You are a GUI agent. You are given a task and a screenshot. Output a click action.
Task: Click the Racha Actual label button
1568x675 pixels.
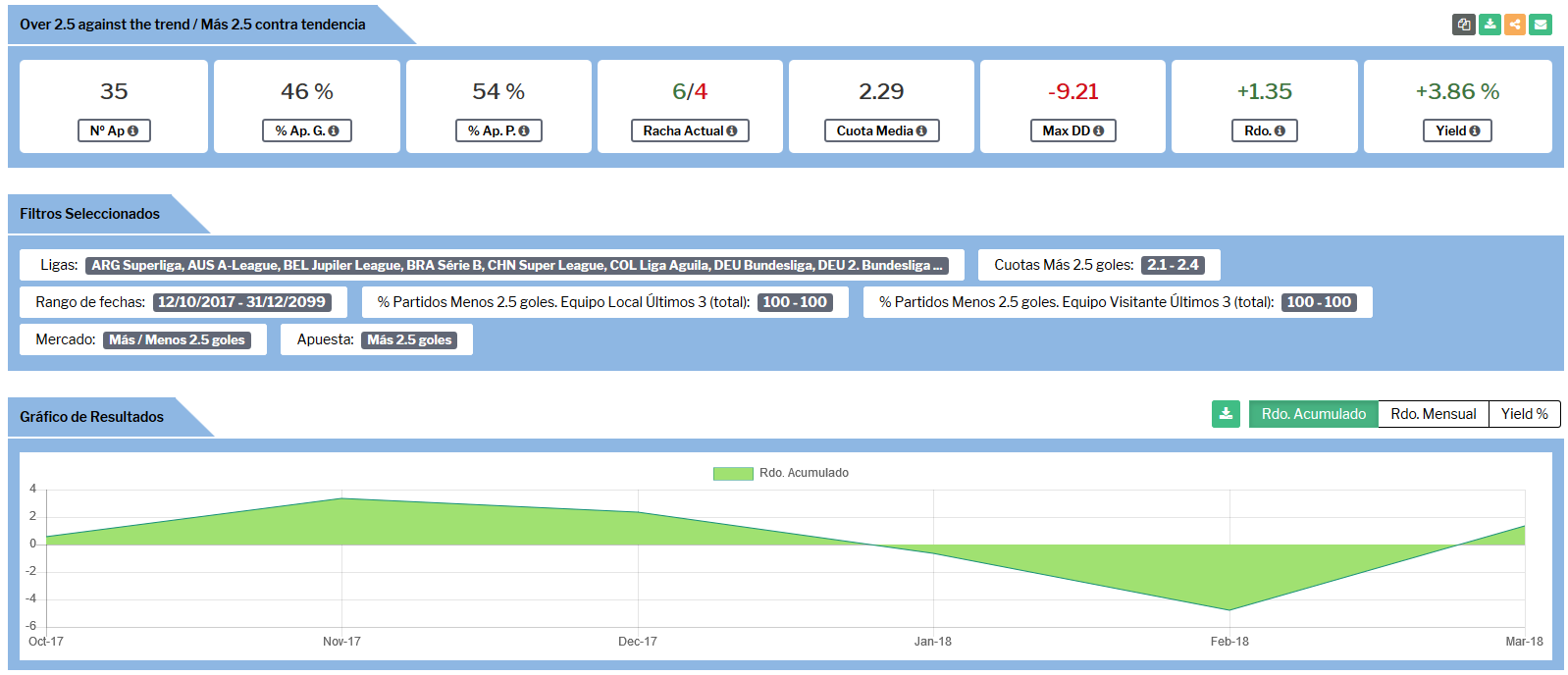[689, 130]
